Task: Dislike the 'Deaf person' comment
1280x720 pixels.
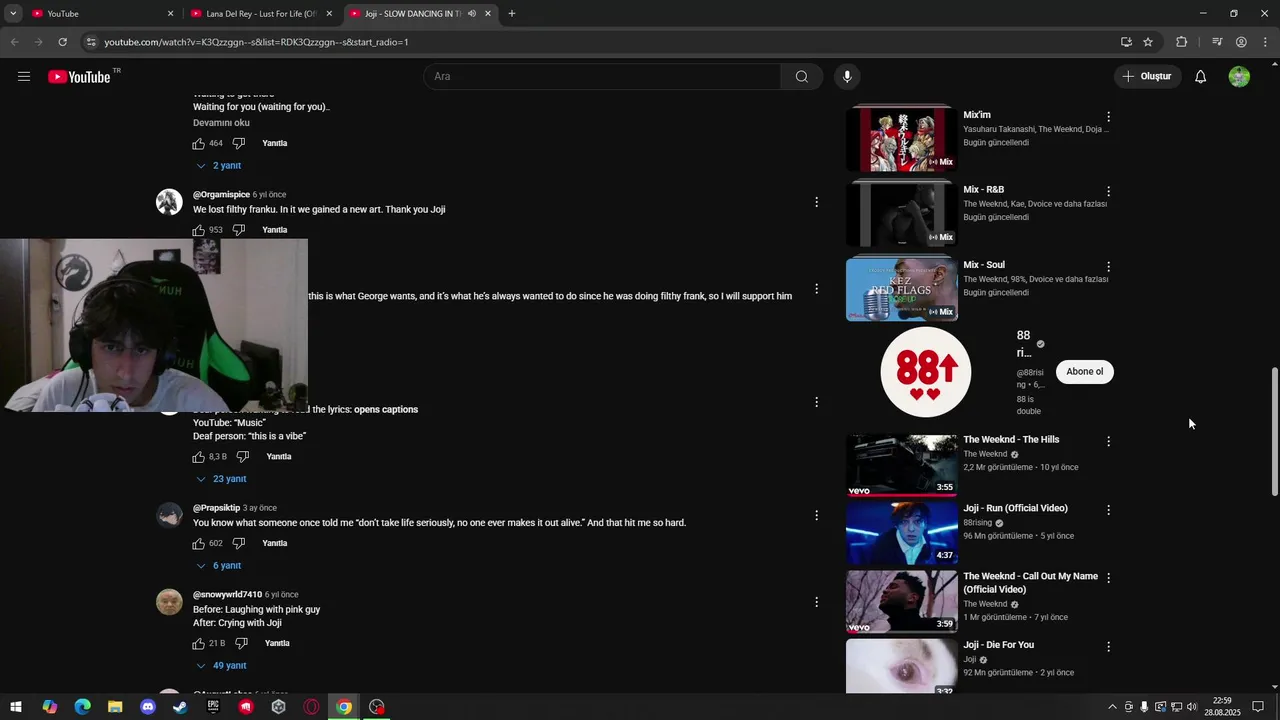Action: 242,457
